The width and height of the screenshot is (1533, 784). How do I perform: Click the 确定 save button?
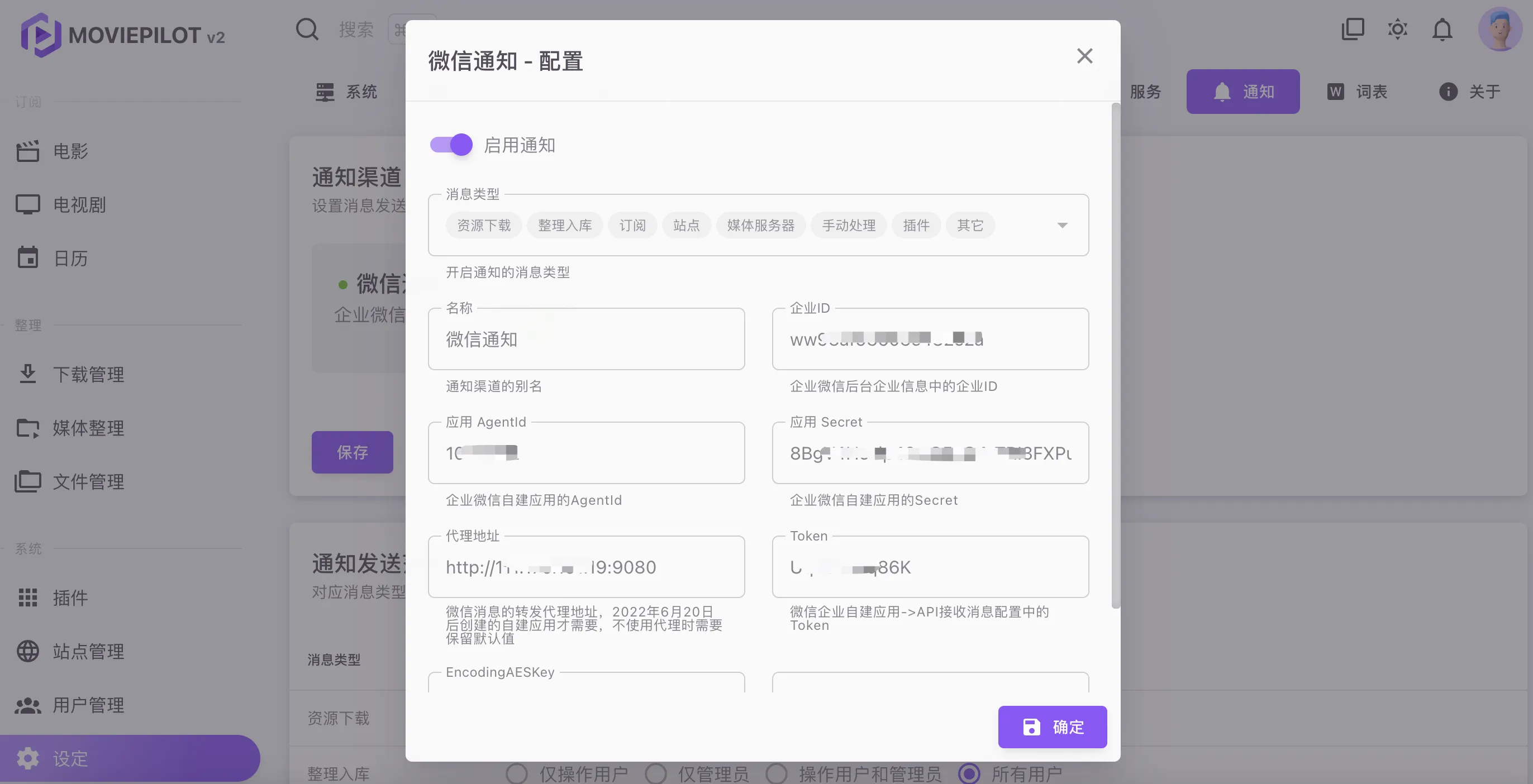[x=1052, y=727]
